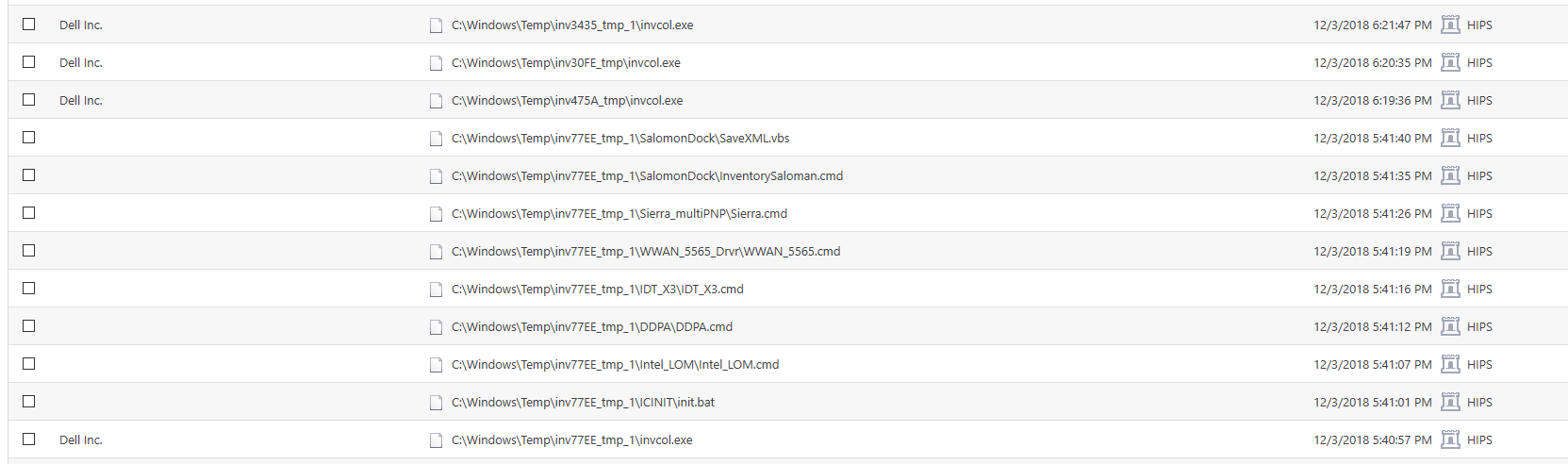The image size is (1568, 464).
Task: Check the box for inv3435_tmp_1 invcol.exe
Action: point(29,25)
